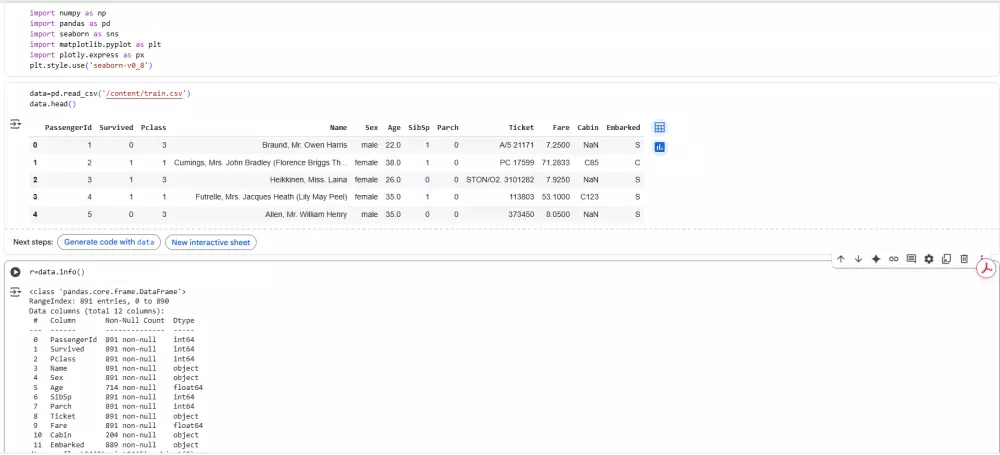Click the plt.style.use('seaborn-v0_8') line
Image resolution: width=1000 pixels, height=455 pixels.
91,65
